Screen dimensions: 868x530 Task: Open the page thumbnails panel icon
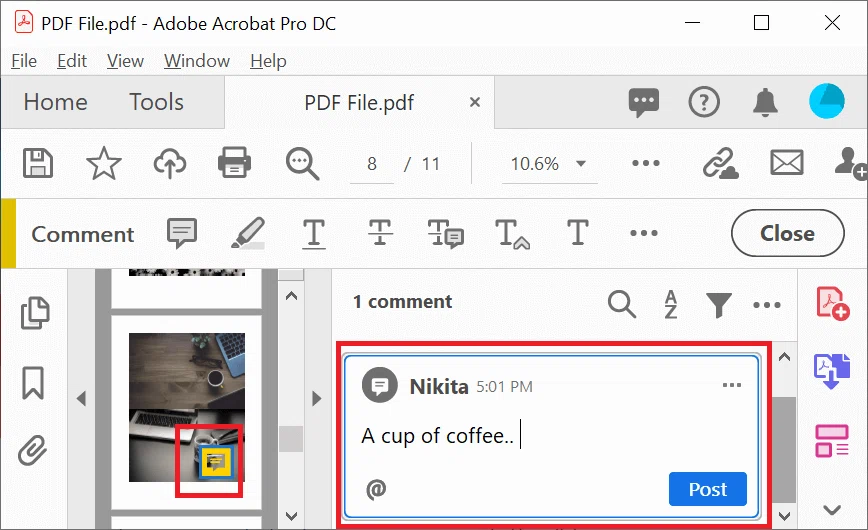pos(35,313)
